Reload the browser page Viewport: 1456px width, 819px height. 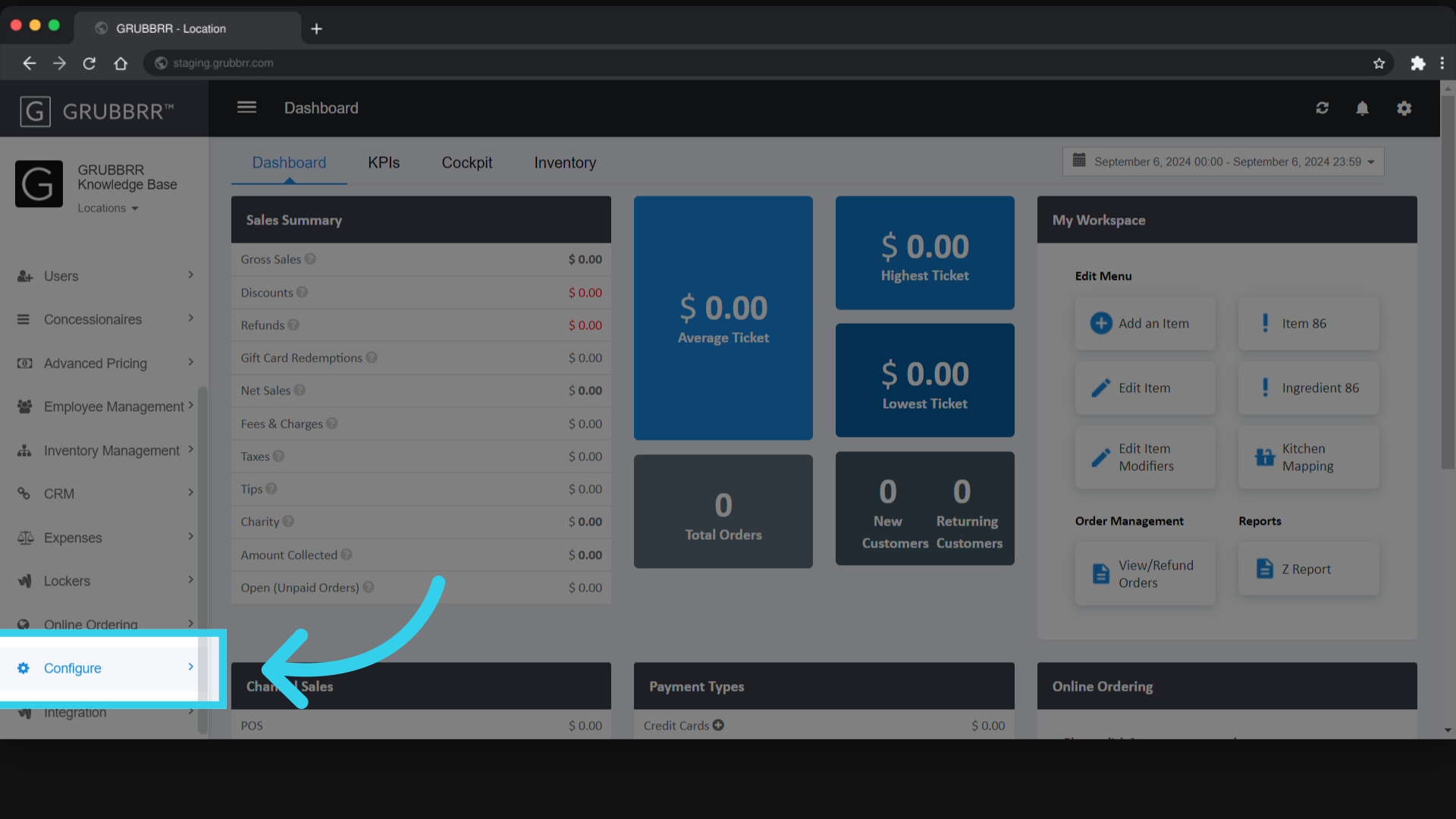point(89,63)
